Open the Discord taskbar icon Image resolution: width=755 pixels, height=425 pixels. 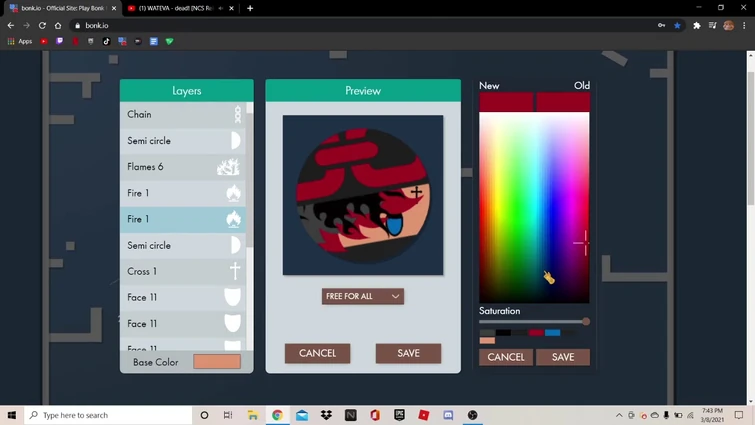(x=448, y=415)
